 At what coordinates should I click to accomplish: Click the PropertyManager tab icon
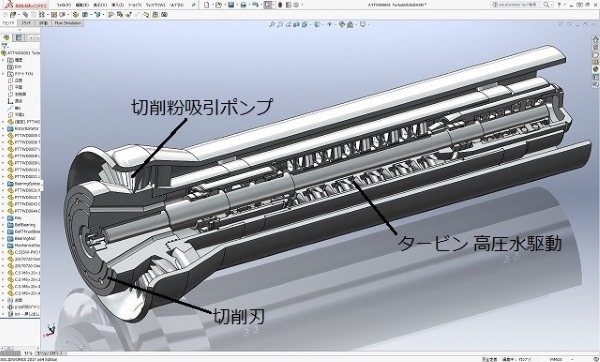click(x=18, y=38)
